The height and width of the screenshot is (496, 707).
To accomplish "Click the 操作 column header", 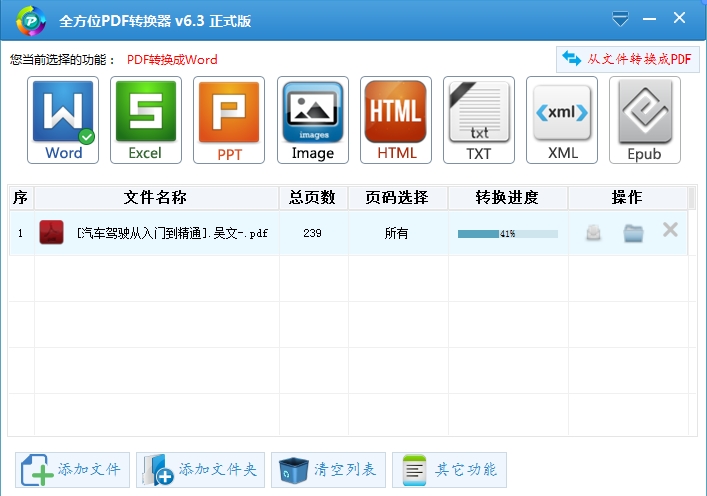I will pos(627,197).
